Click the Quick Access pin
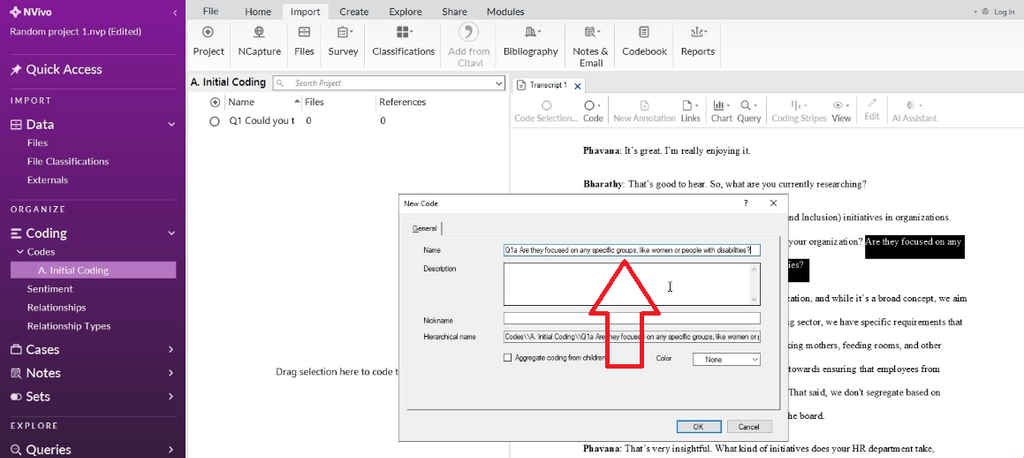1024x458 pixels. pyautogui.click(x=16, y=70)
